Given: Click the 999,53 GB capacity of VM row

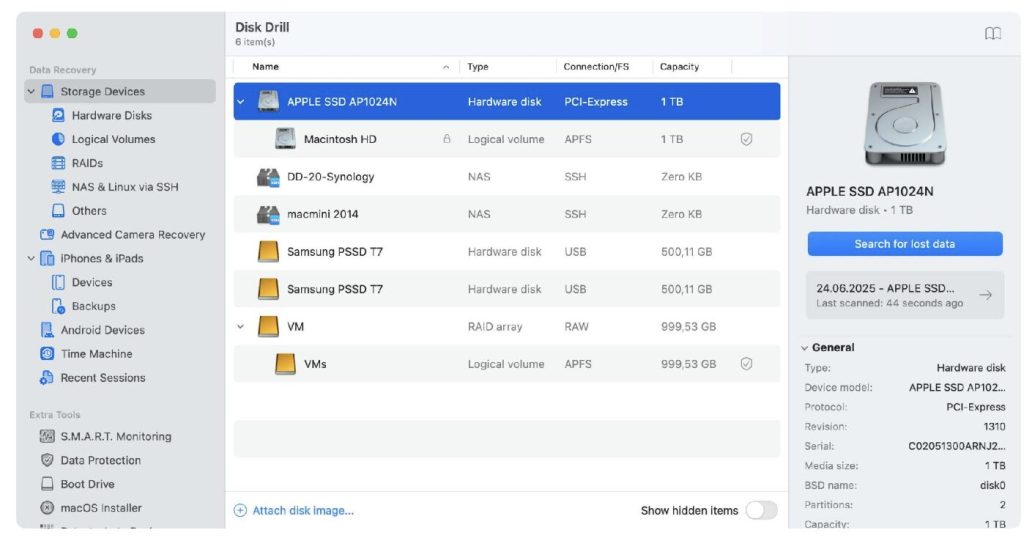Looking at the screenshot, I should [x=688, y=326].
